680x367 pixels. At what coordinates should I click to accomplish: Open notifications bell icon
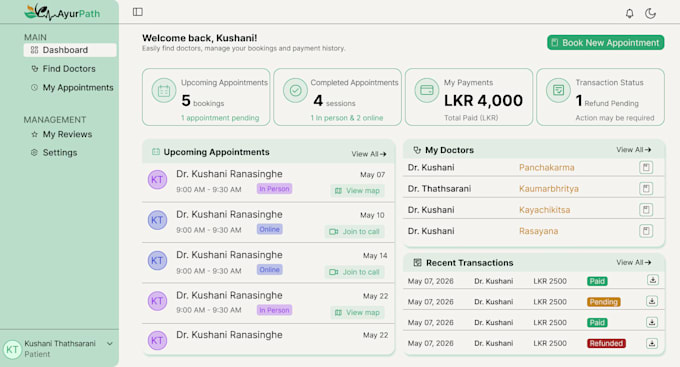point(629,13)
